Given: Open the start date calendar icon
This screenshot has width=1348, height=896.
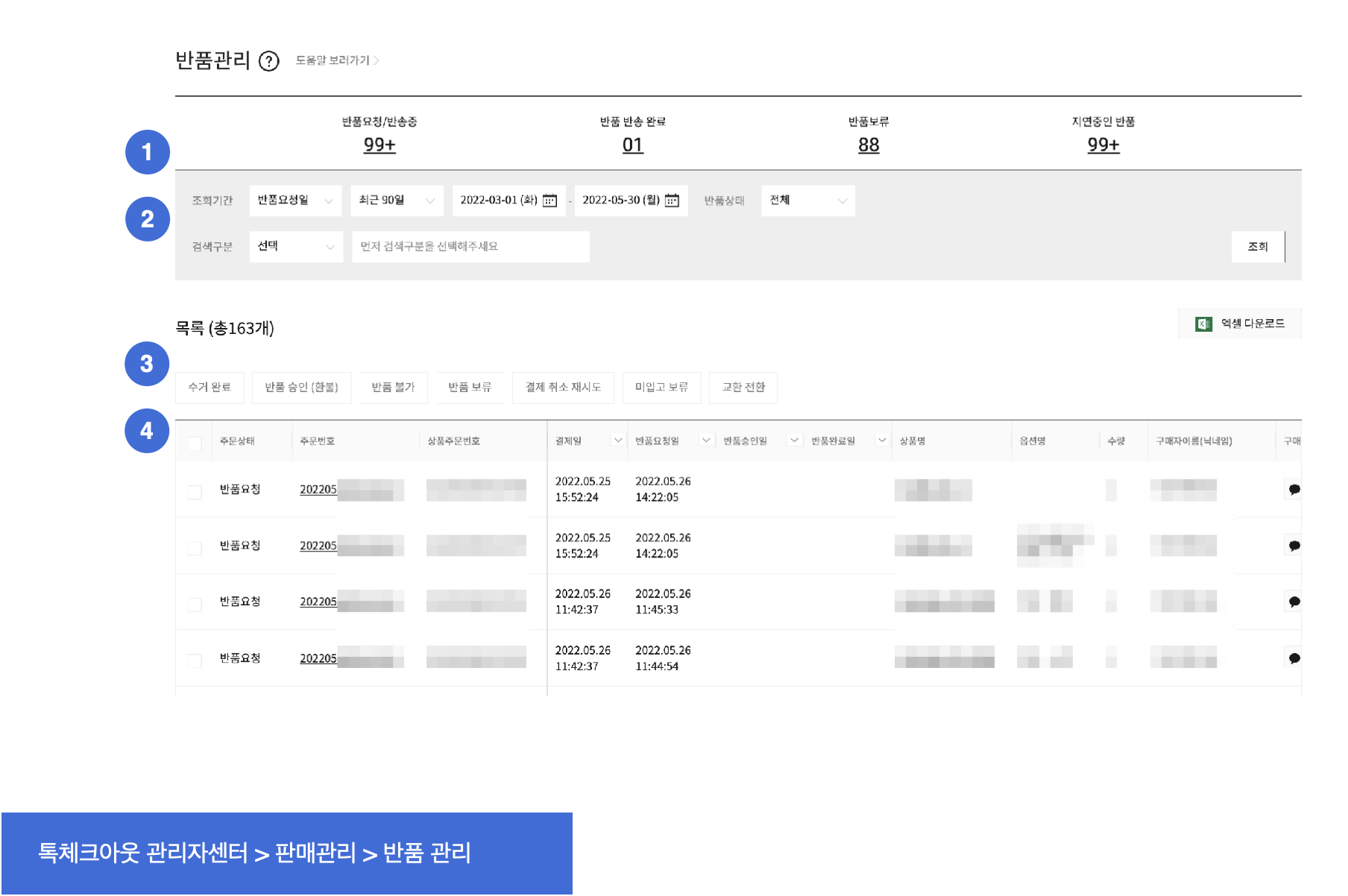Looking at the screenshot, I should (x=549, y=201).
